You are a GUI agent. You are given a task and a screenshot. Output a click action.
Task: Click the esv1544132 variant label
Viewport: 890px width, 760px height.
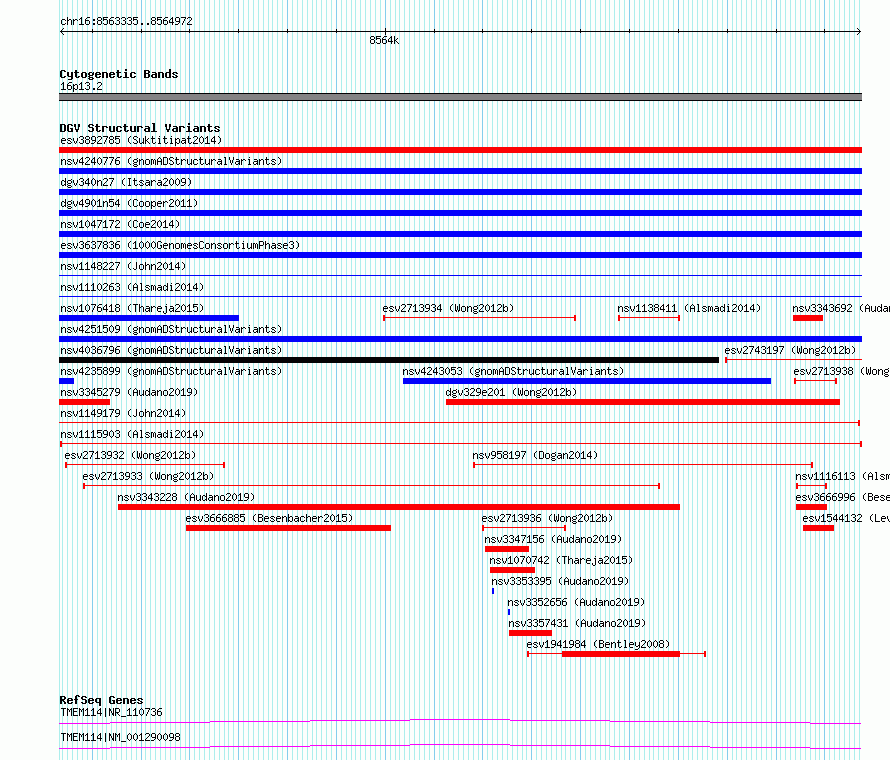pyautogui.click(x=846, y=518)
